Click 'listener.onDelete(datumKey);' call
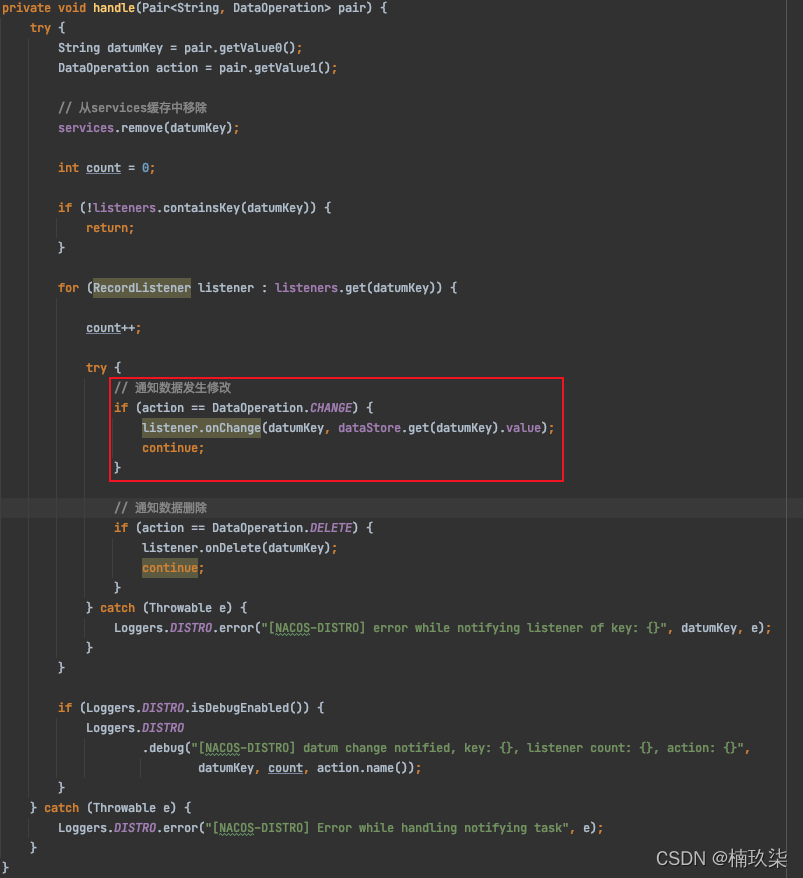This screenshot has width=803, height=878. [x=240, y=548]
